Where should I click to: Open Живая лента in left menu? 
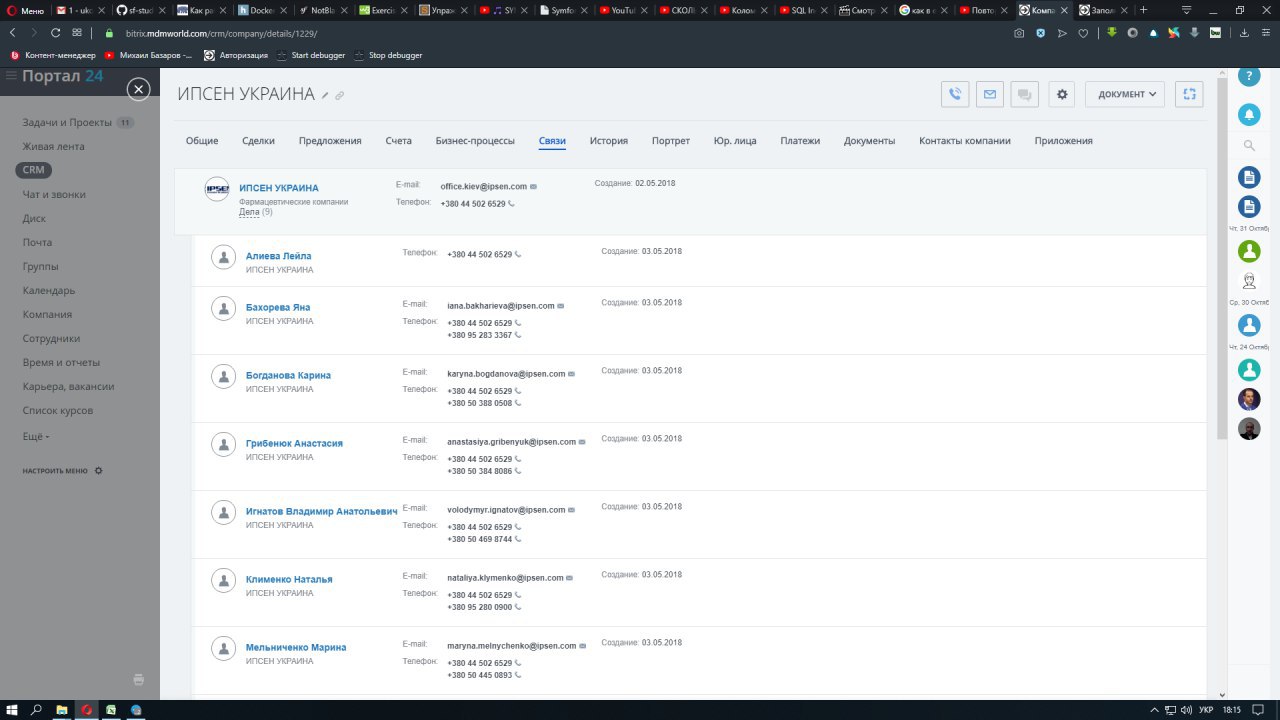pyautogui.click(x=54, y=146)
